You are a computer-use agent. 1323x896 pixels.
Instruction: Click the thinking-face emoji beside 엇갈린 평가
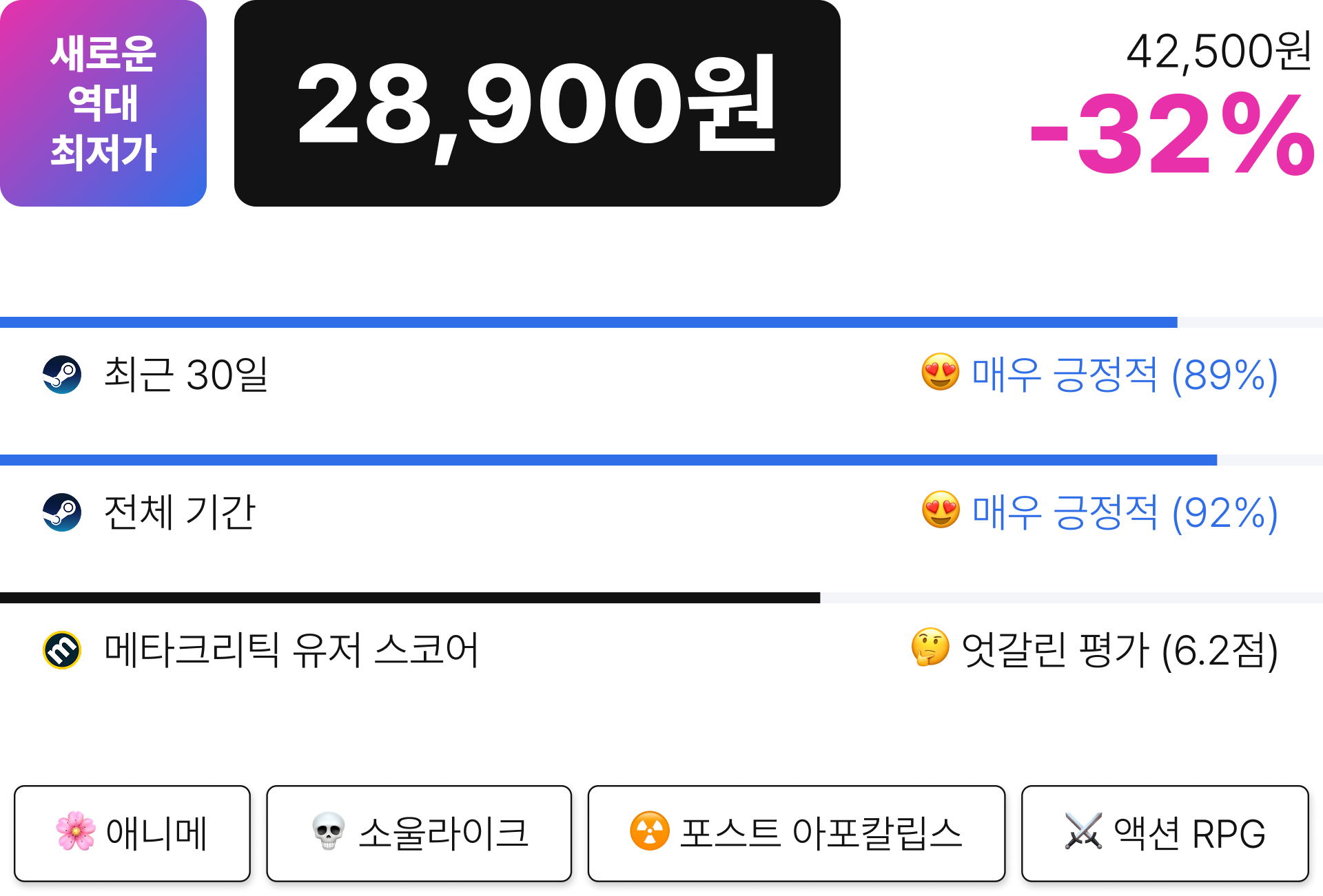point(930,647)
